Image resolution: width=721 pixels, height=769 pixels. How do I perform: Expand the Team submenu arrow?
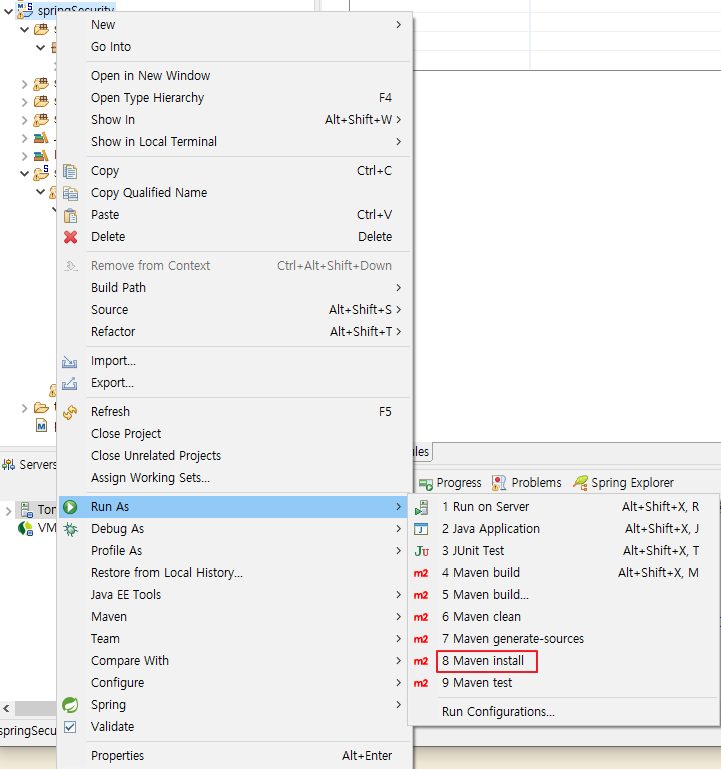pos(398,639)
